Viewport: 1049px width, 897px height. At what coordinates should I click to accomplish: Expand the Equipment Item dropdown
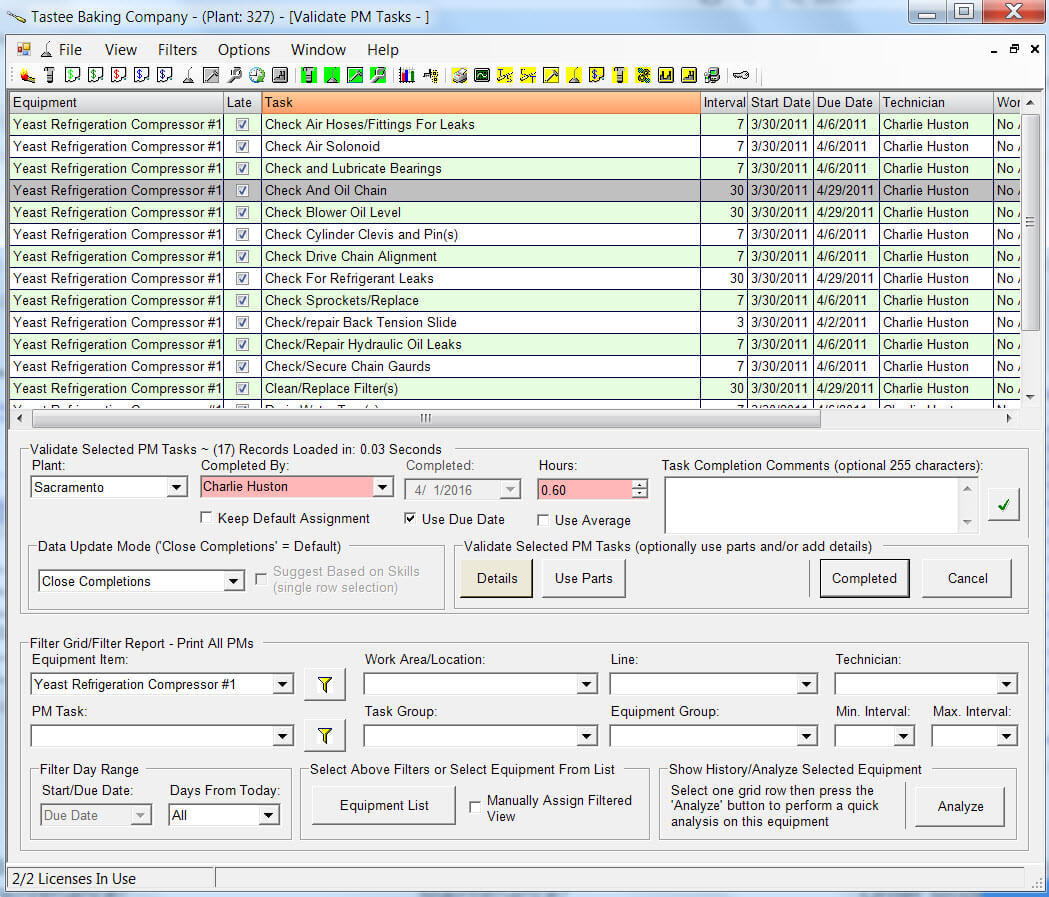click(x=283, y=684)
